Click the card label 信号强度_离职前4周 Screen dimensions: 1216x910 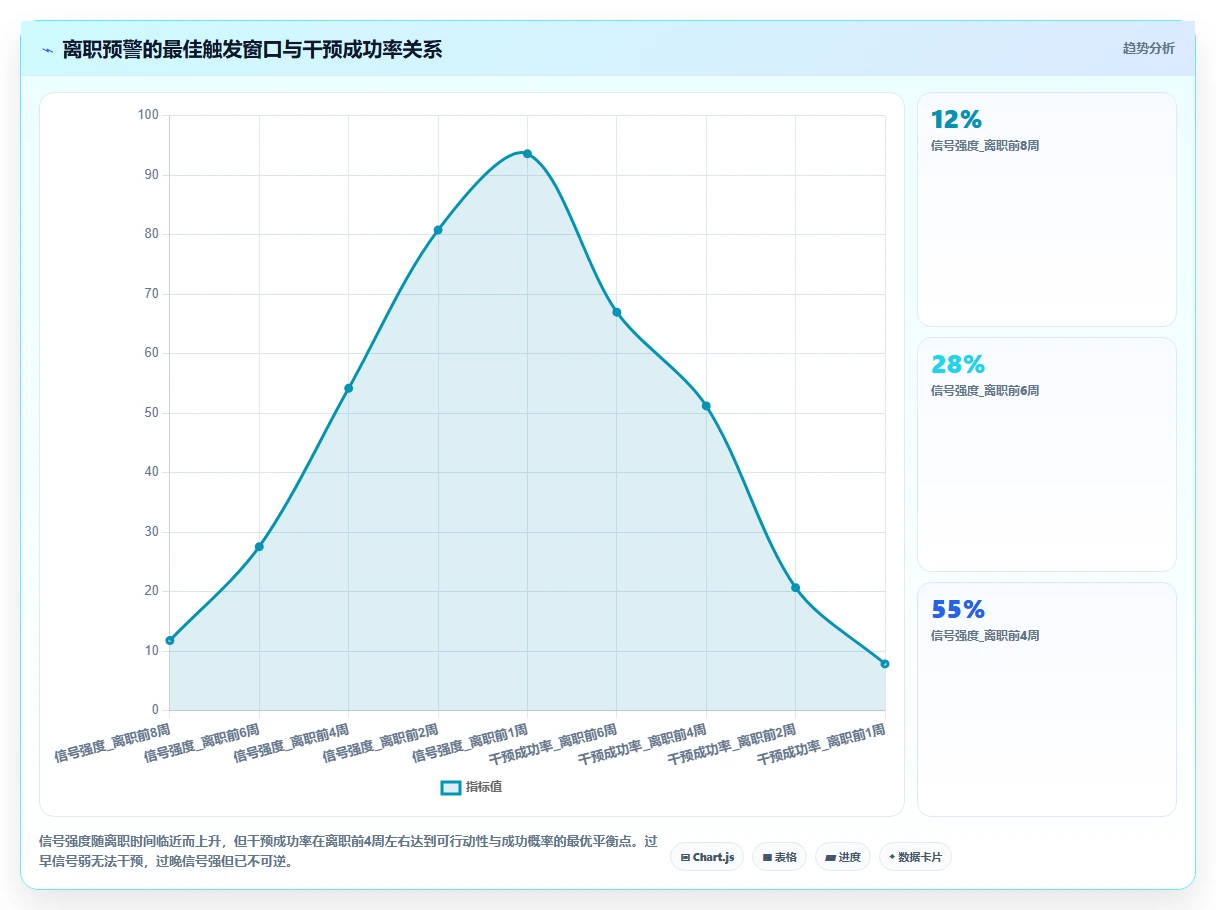(x=985, y=636)
